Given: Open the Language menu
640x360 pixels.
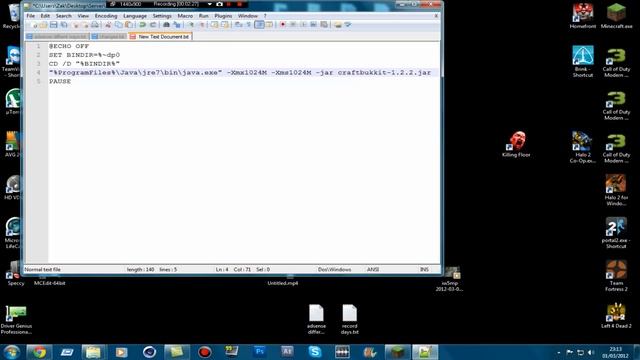Looking at the screenshot, I should 135,16.
